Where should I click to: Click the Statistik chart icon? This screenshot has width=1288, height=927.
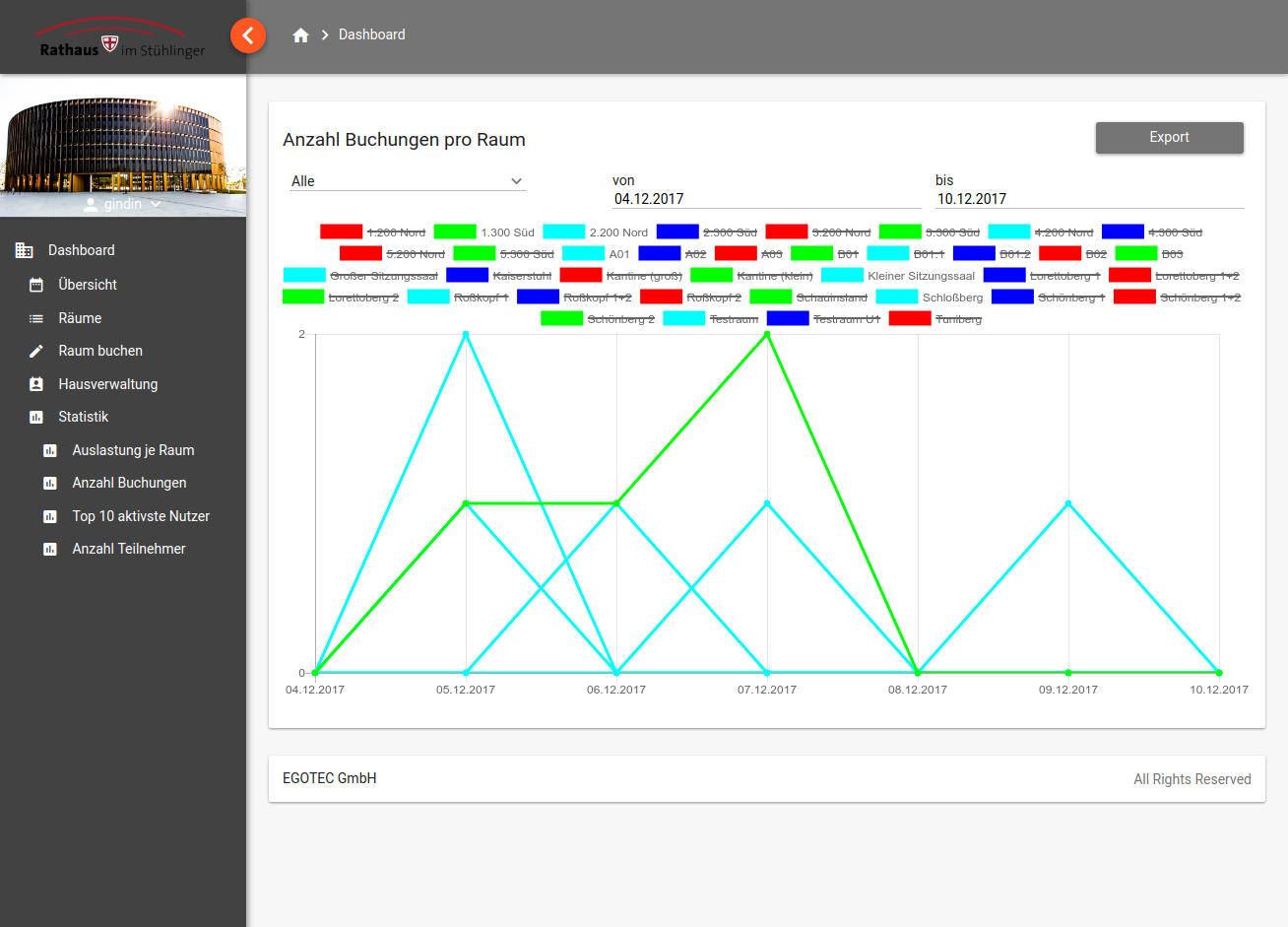36,417
